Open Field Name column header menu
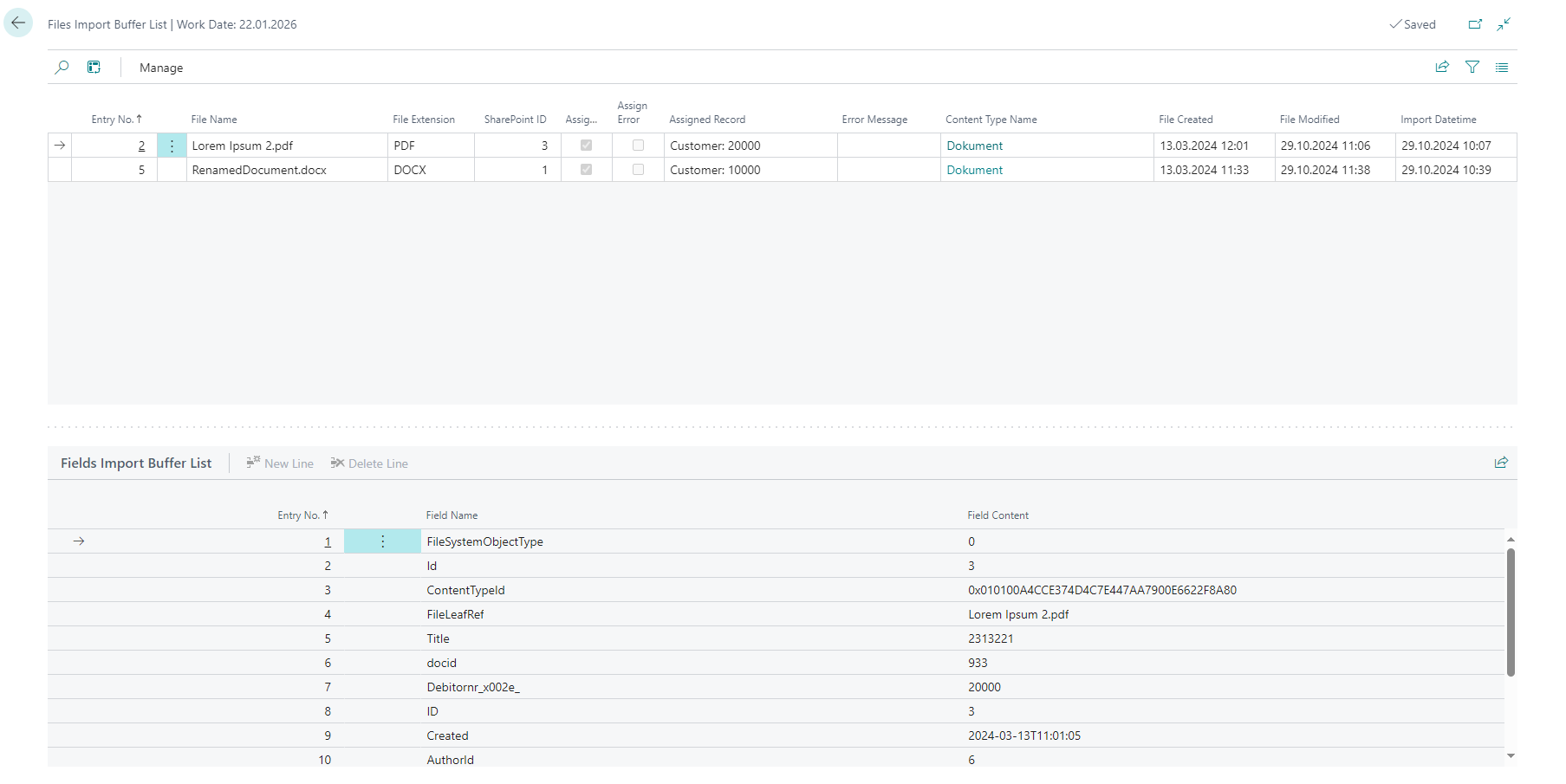This screenshot has height=784, width=1566. coord(452,515)
